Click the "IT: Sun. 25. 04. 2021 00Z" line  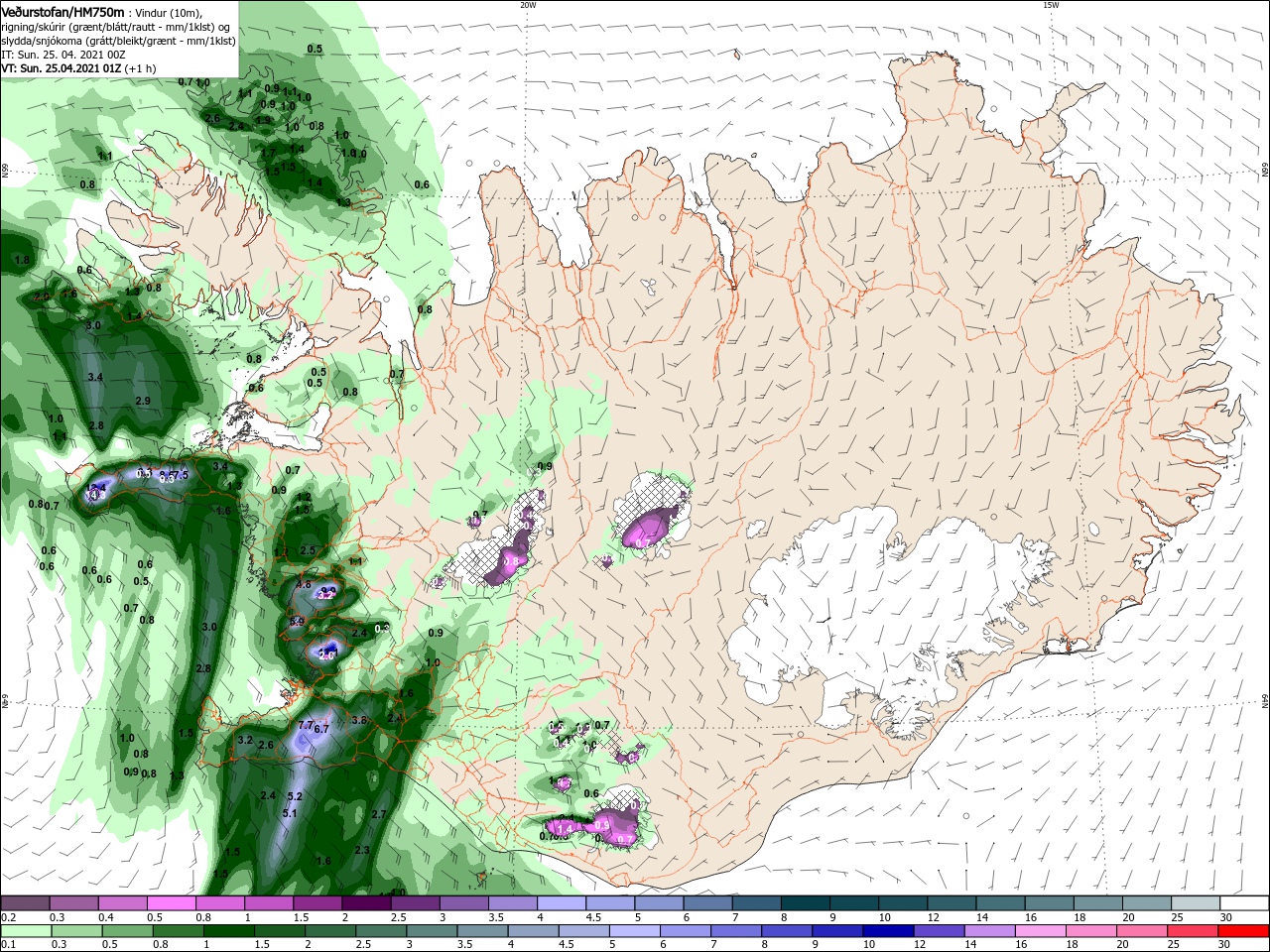tap(63, 55)
